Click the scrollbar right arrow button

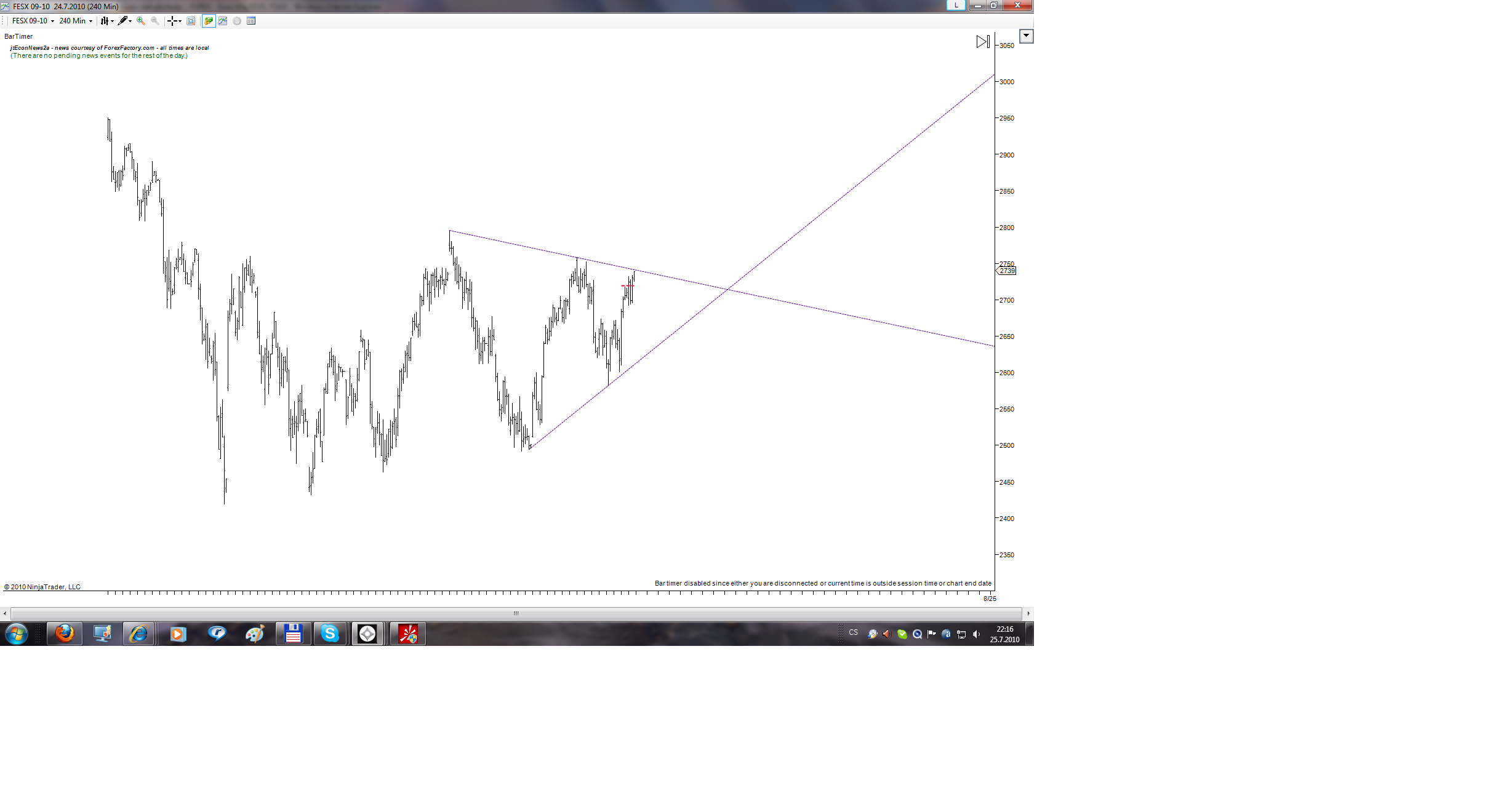pyautogui.click(x=1028, y=613)
